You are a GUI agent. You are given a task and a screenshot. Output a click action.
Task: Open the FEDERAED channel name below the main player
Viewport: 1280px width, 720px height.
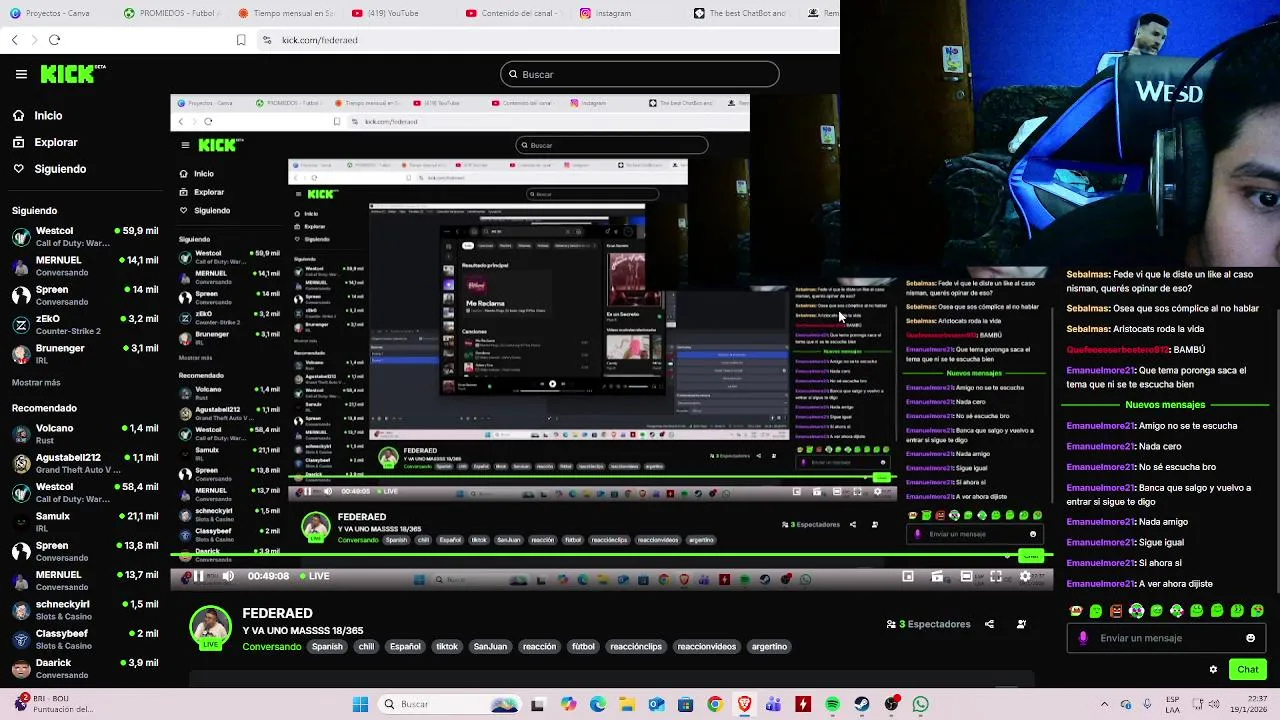pos(277,613)
